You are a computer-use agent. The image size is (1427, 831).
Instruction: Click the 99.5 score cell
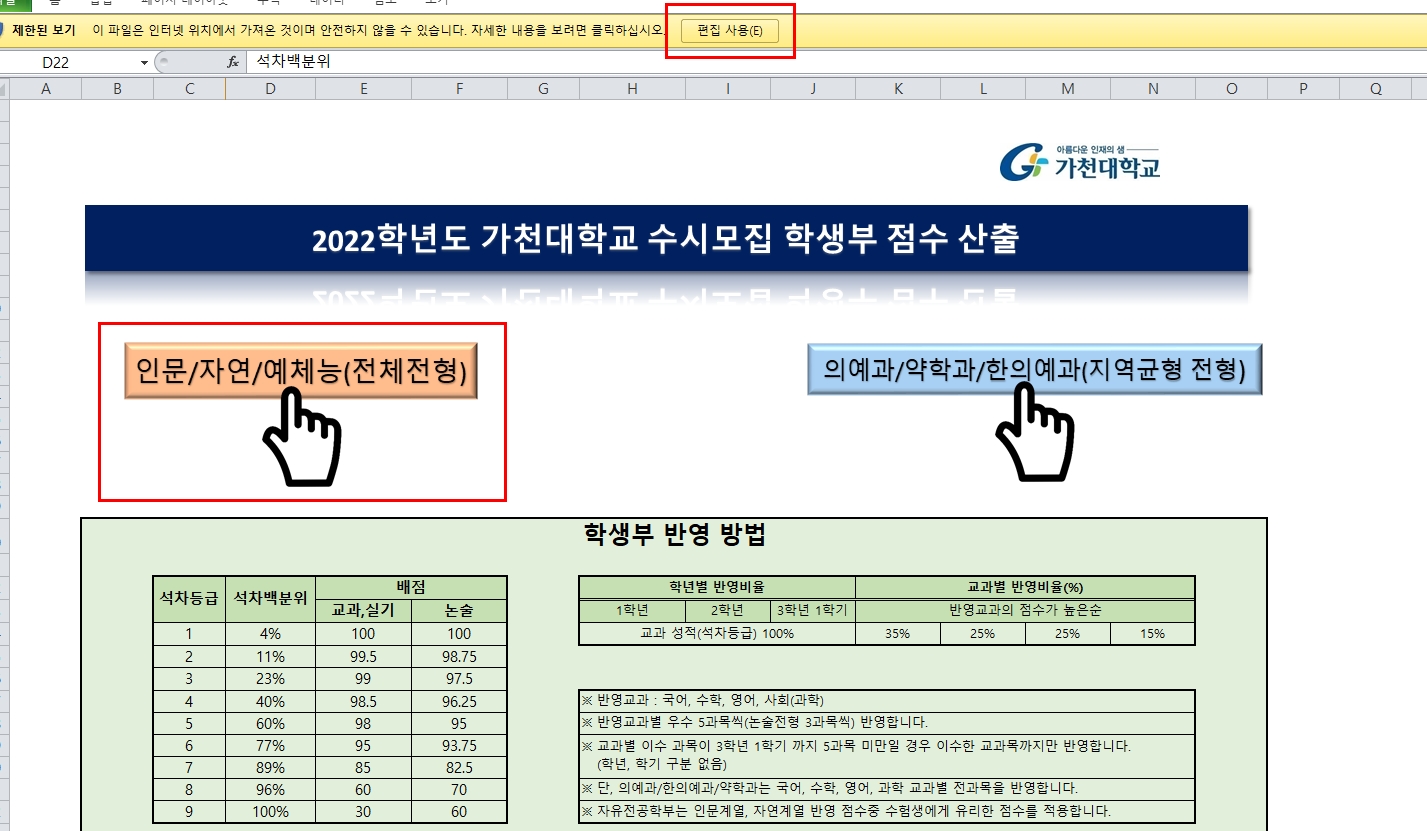(363, 656)
